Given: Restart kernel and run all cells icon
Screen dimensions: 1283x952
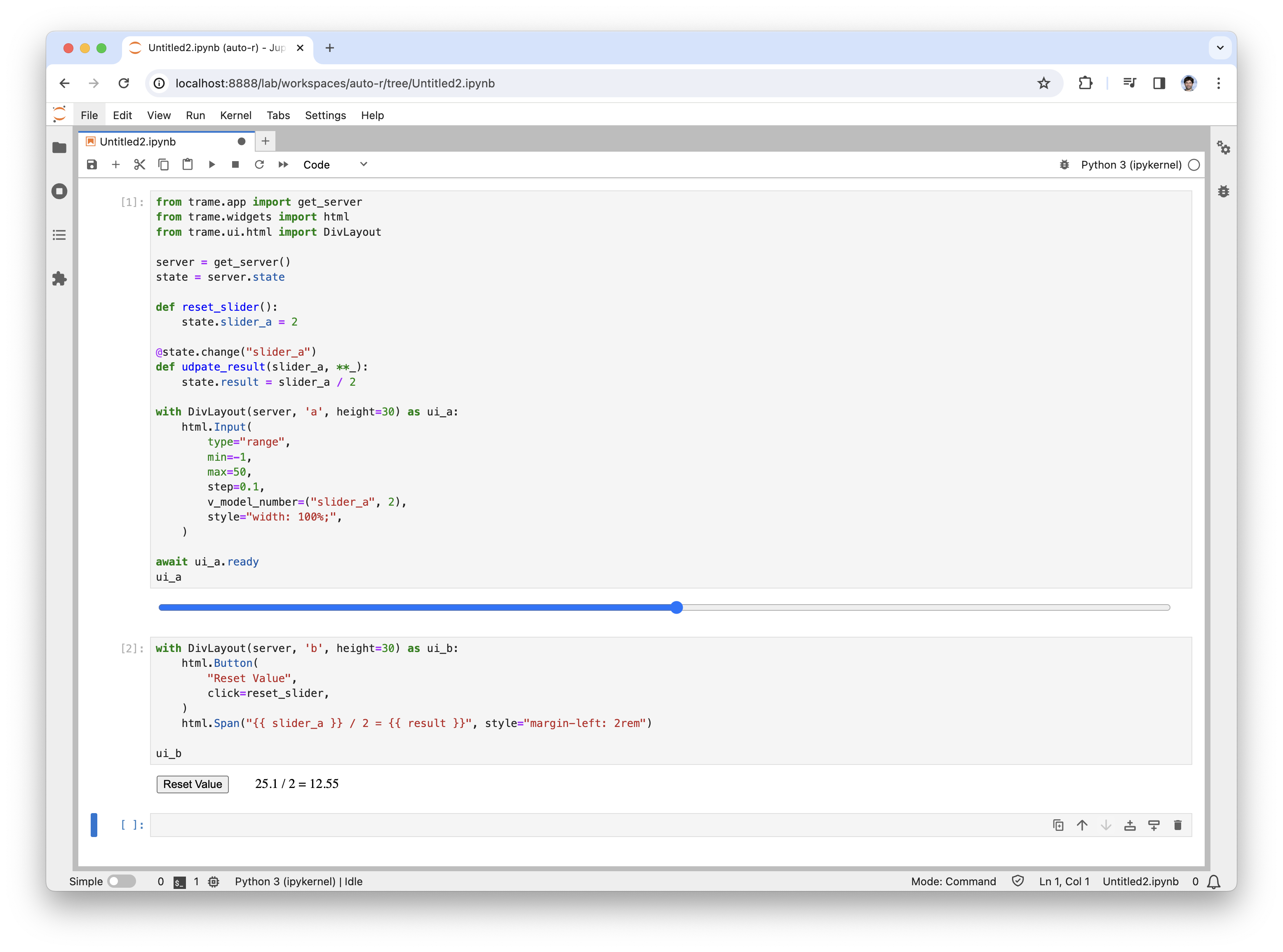Looking at the screenshot, I should [283, 165].
